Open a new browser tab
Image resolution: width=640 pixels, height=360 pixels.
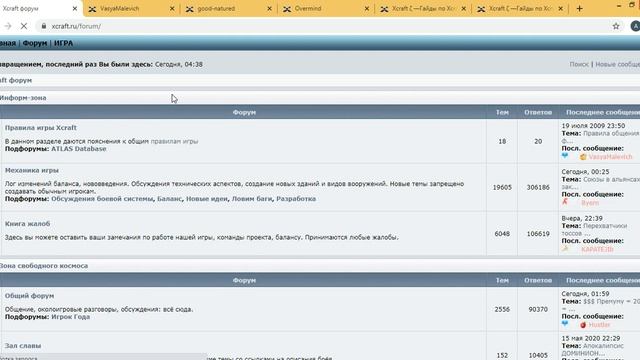[579, 9]
